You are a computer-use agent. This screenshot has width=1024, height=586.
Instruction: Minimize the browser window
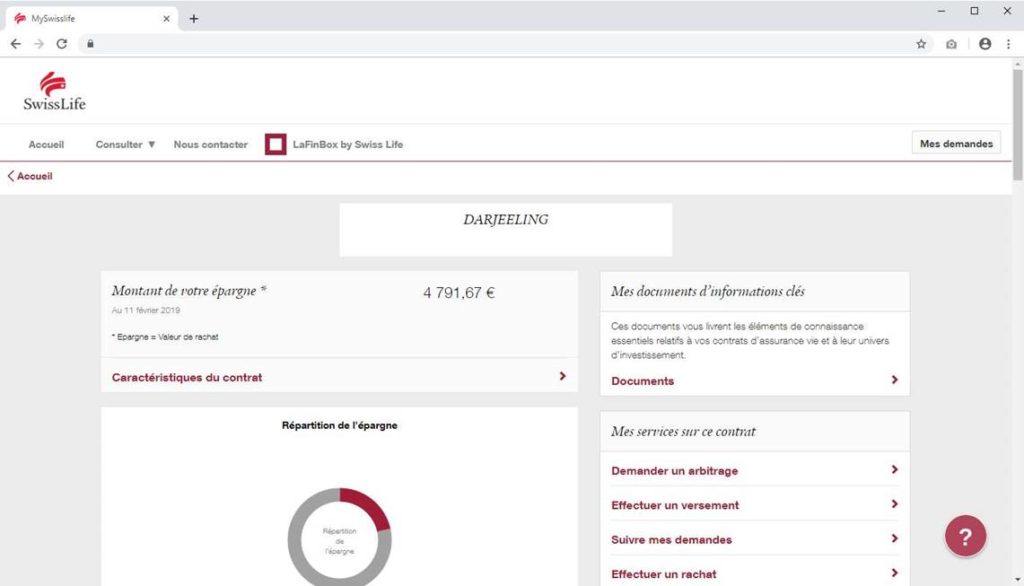941,11
